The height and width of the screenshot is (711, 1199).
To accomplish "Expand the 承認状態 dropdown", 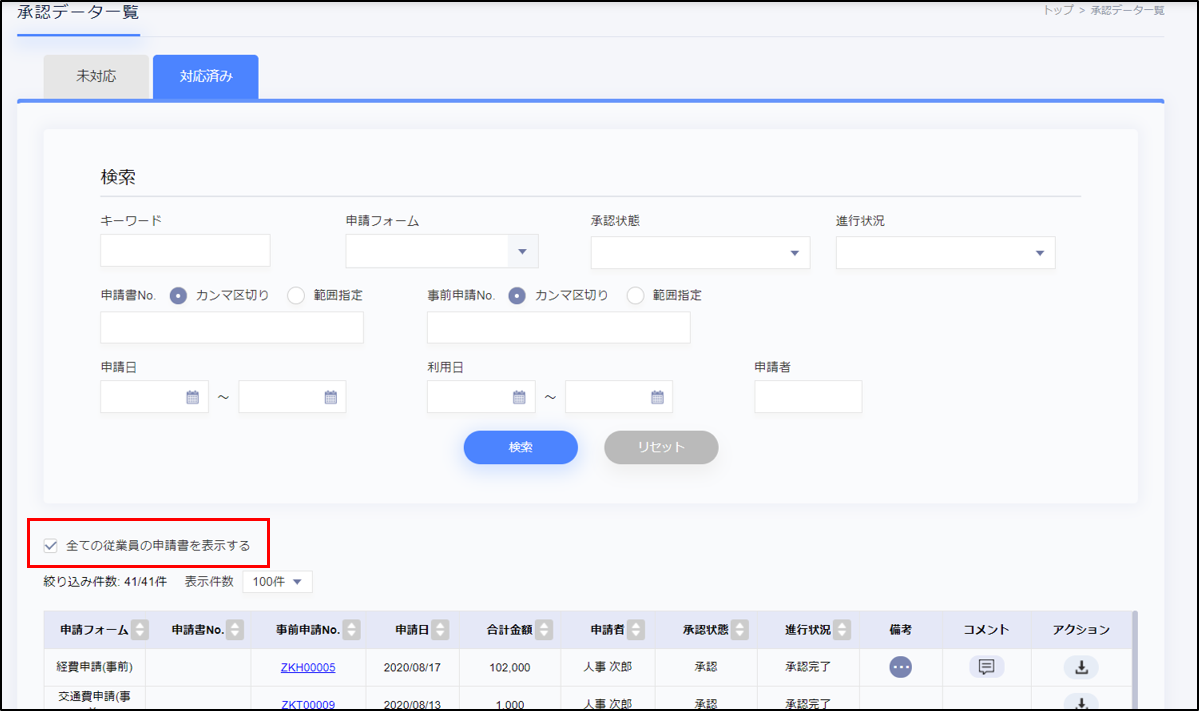I will pos(794,253).
